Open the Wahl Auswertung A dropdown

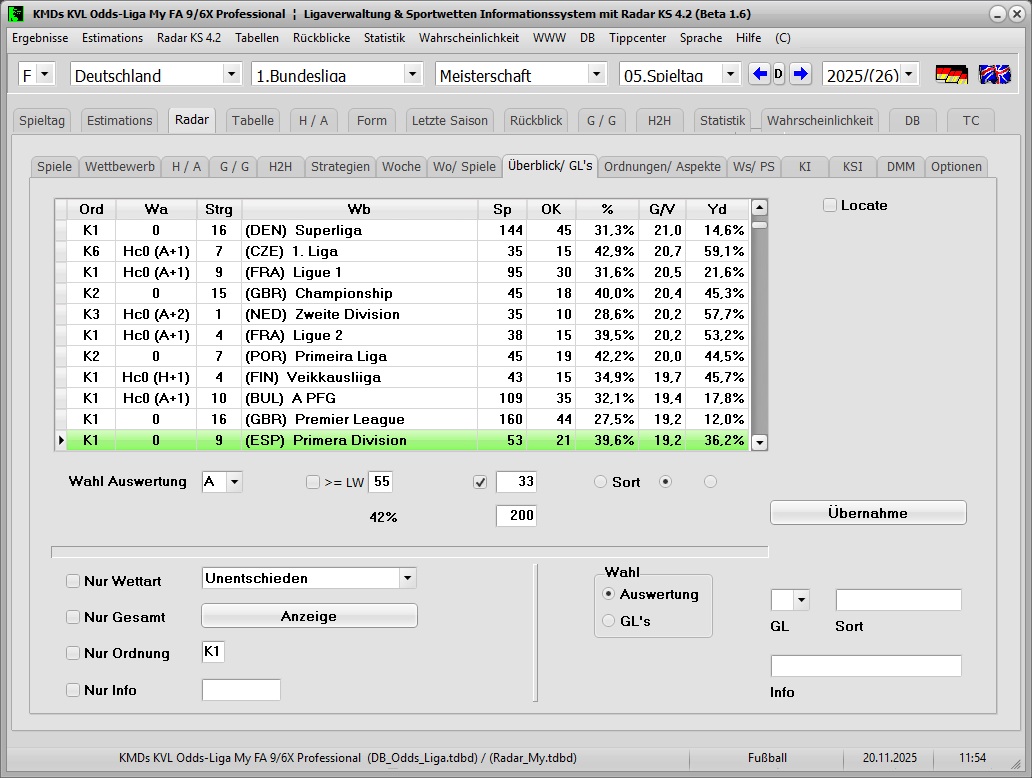[234, 482]
